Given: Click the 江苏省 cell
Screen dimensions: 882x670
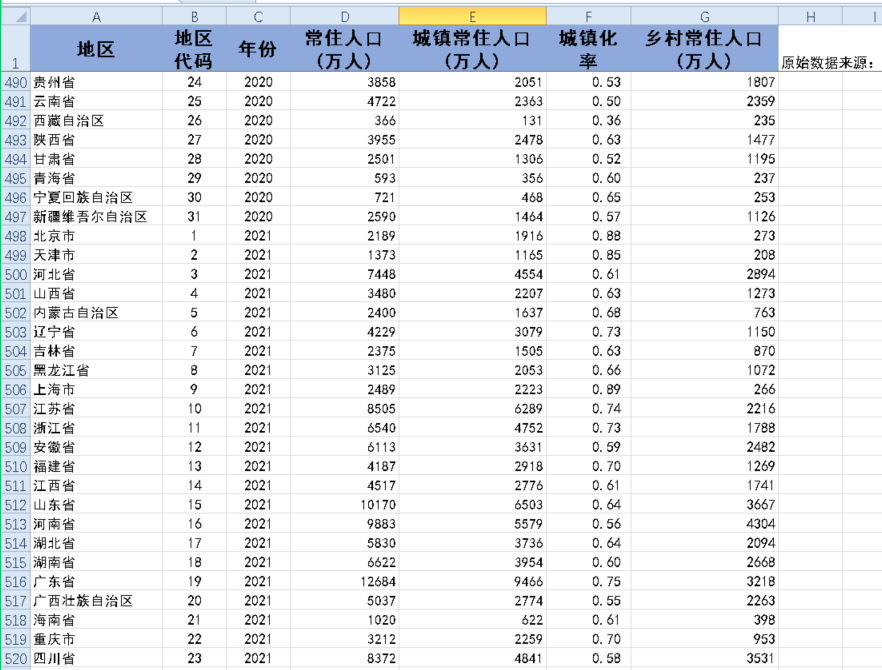Looking at the screenshot, I should pyautogui.click(x=96, y=408).
